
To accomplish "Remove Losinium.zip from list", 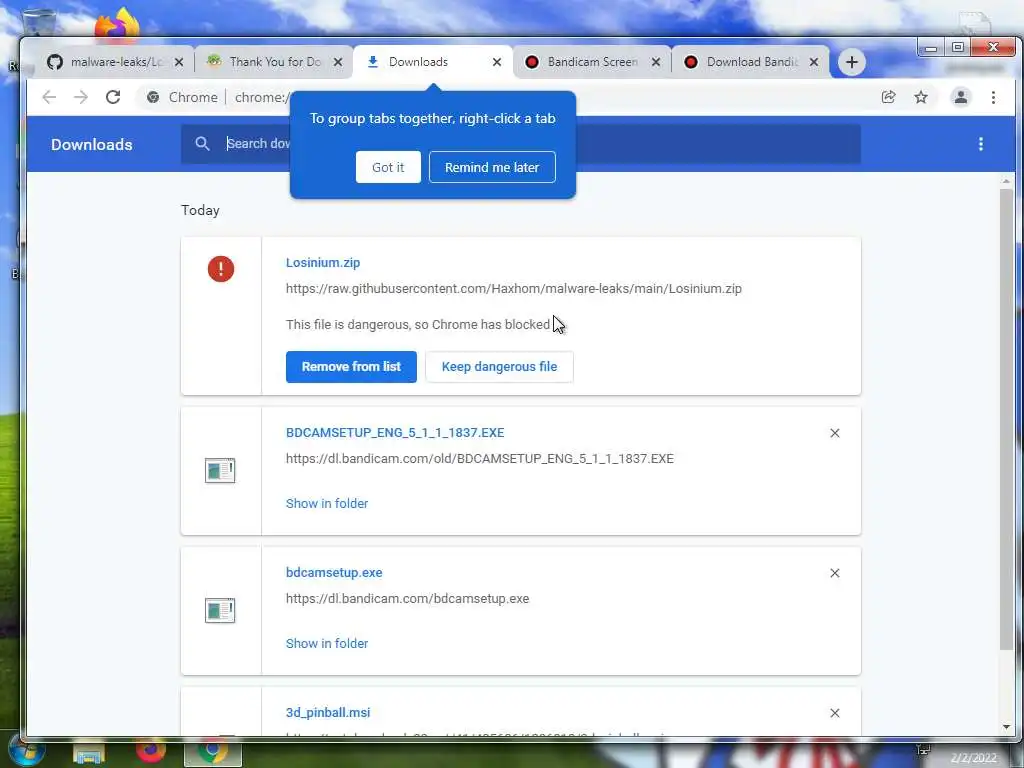I will pos(351,366).
